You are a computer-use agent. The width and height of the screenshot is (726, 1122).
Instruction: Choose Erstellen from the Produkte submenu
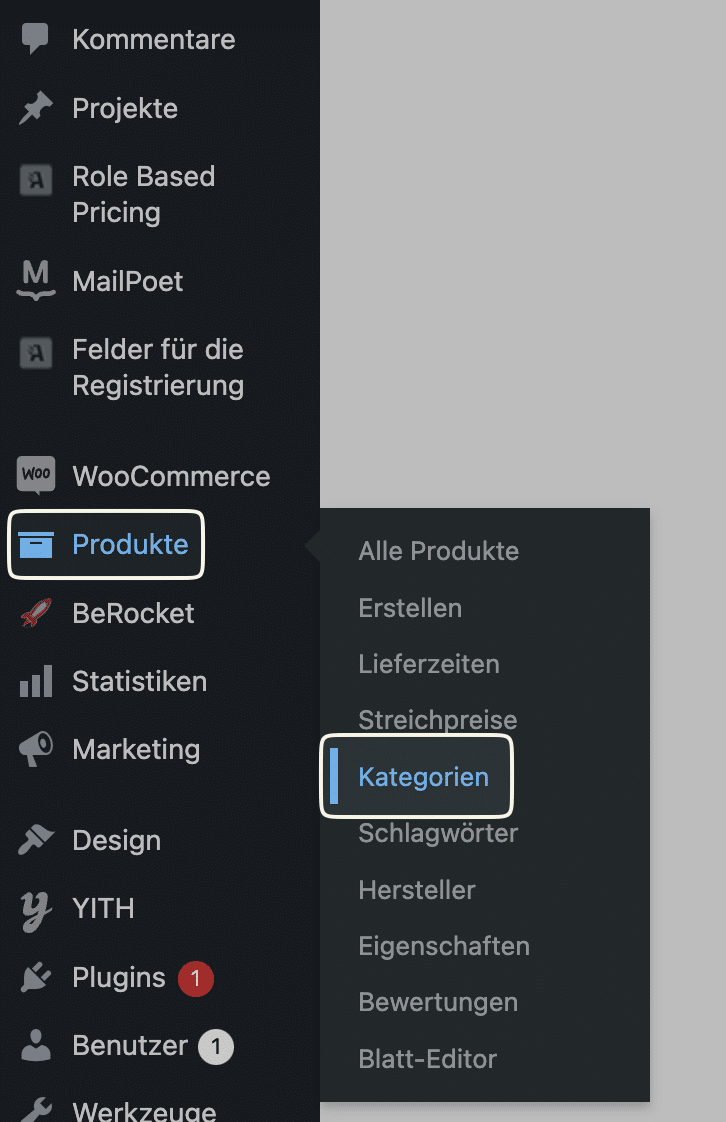[410, 608]
